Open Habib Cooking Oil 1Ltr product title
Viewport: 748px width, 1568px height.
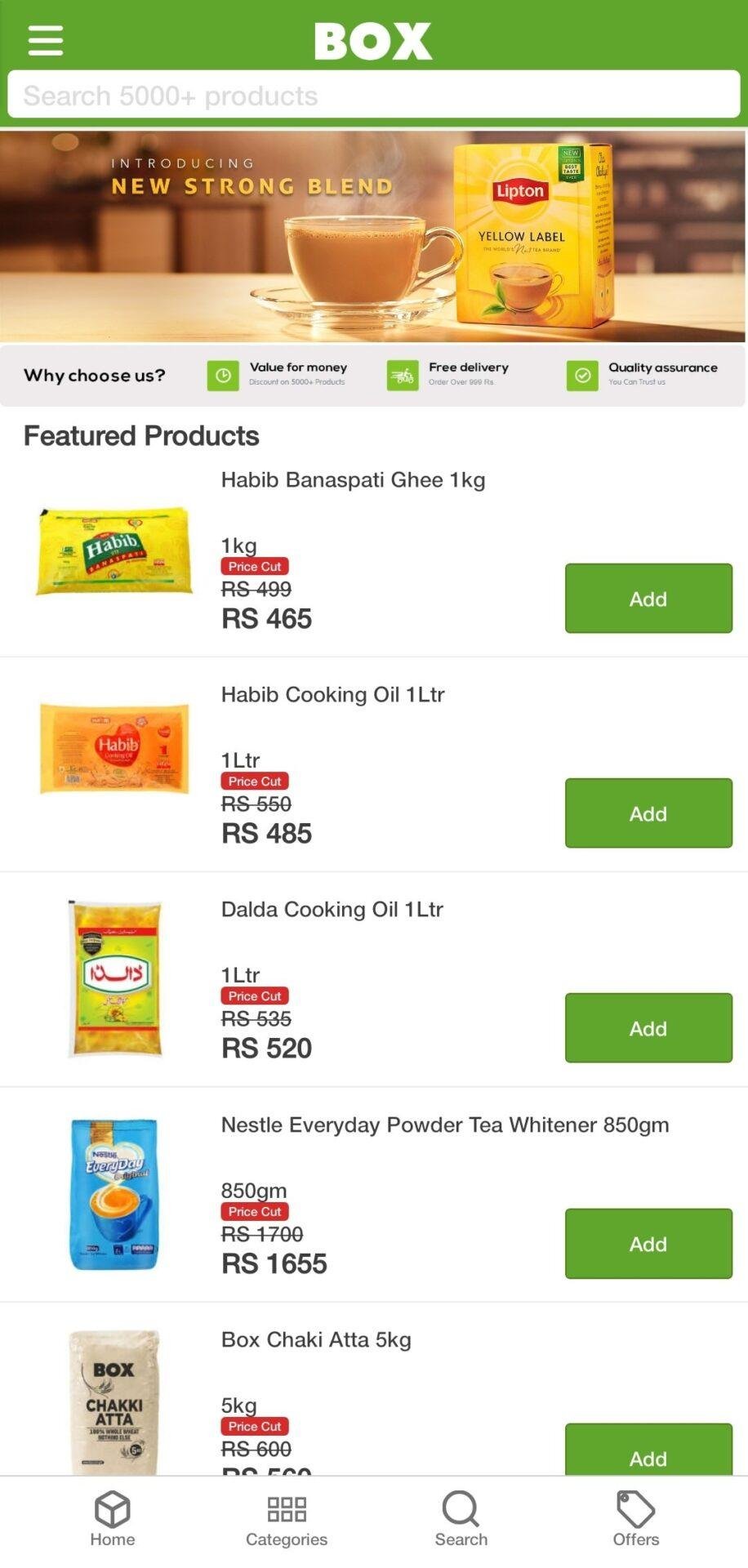coord(332,695)
